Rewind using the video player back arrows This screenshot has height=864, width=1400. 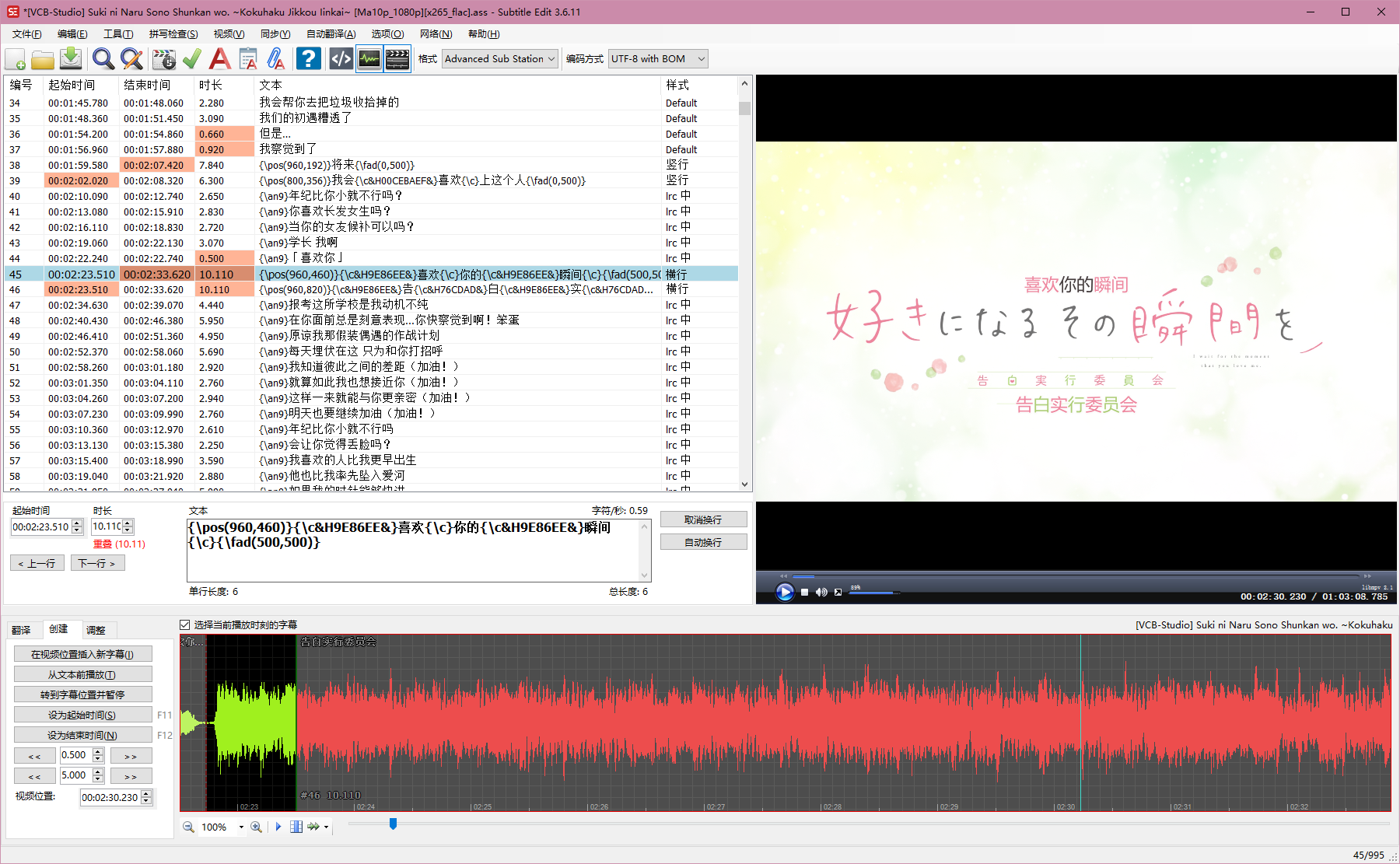click(784, 576)
